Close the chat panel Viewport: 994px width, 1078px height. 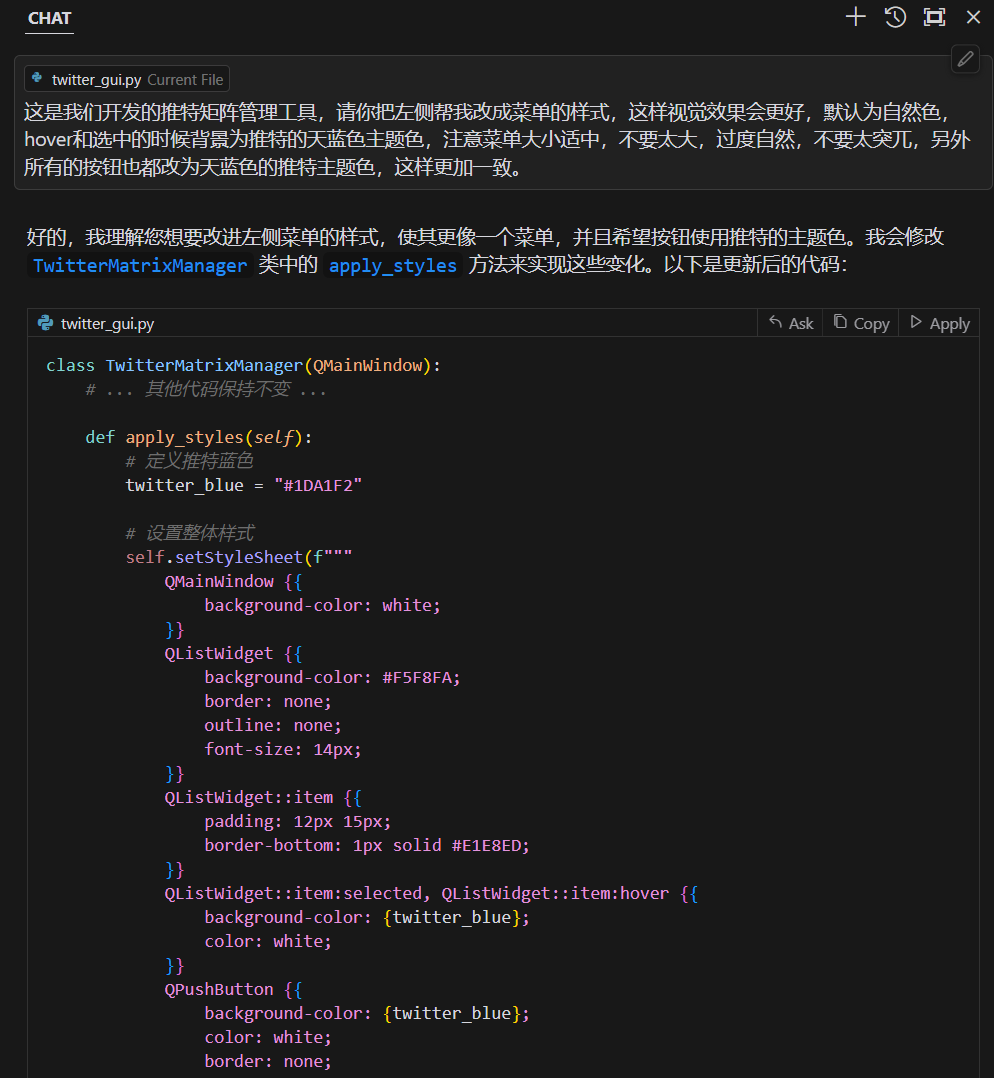pos(973,17)
